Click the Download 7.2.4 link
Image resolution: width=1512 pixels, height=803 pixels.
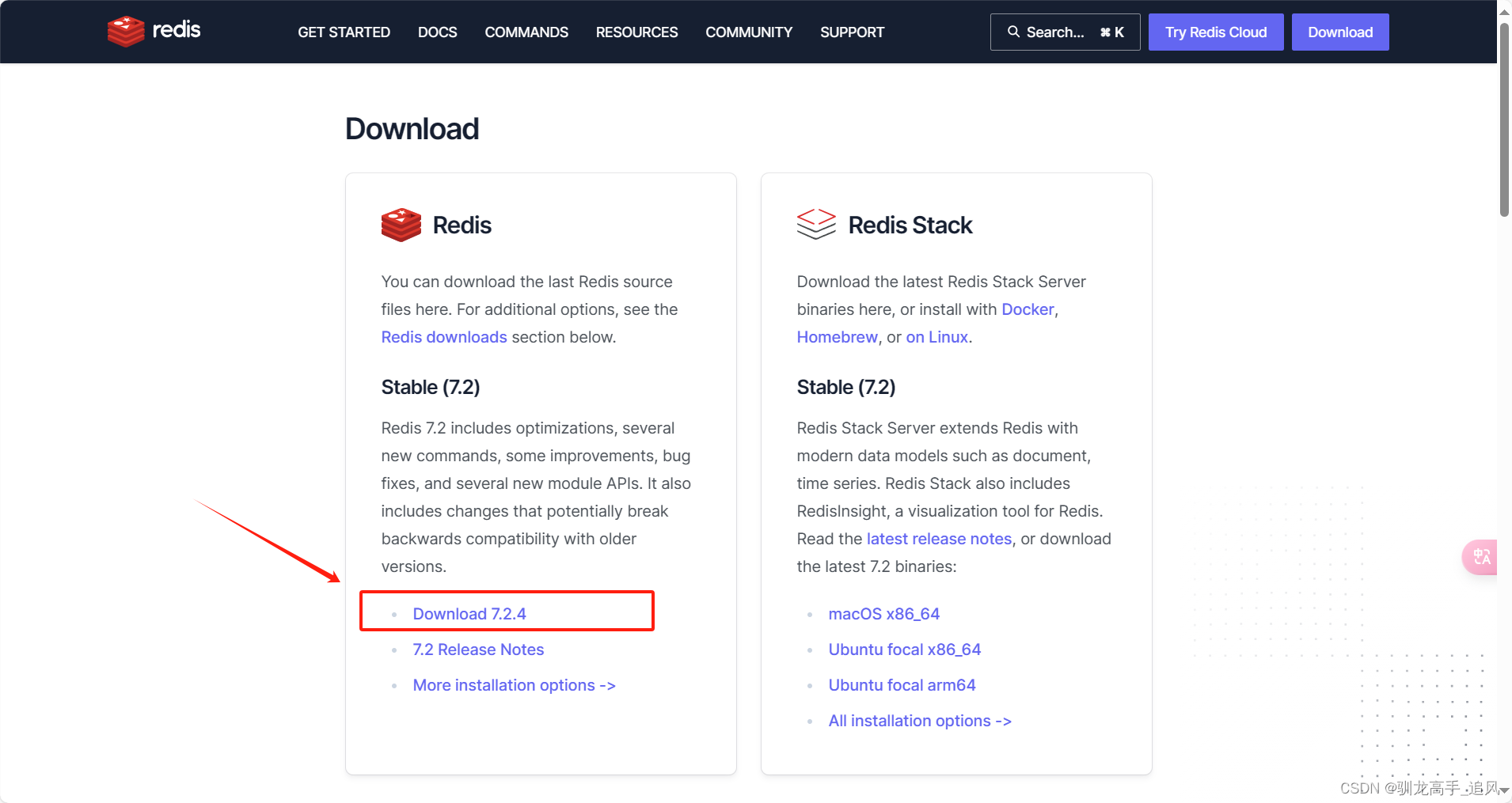[x=469, y=614]
